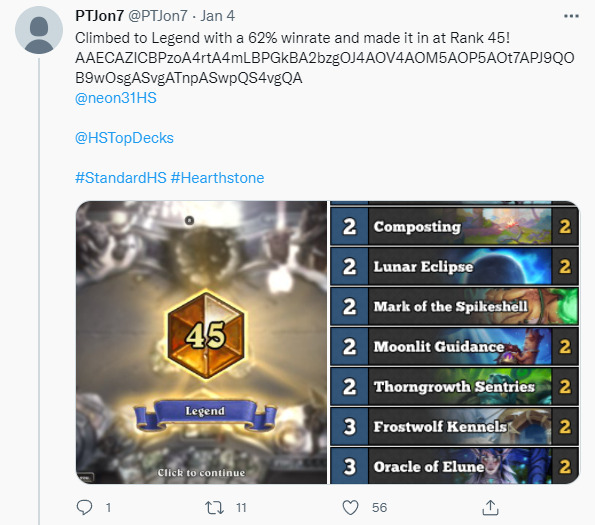Like the tweet with heart icon
Image resolution: width=595 pixels, height=525 pixels.
(x=350, y=508)
